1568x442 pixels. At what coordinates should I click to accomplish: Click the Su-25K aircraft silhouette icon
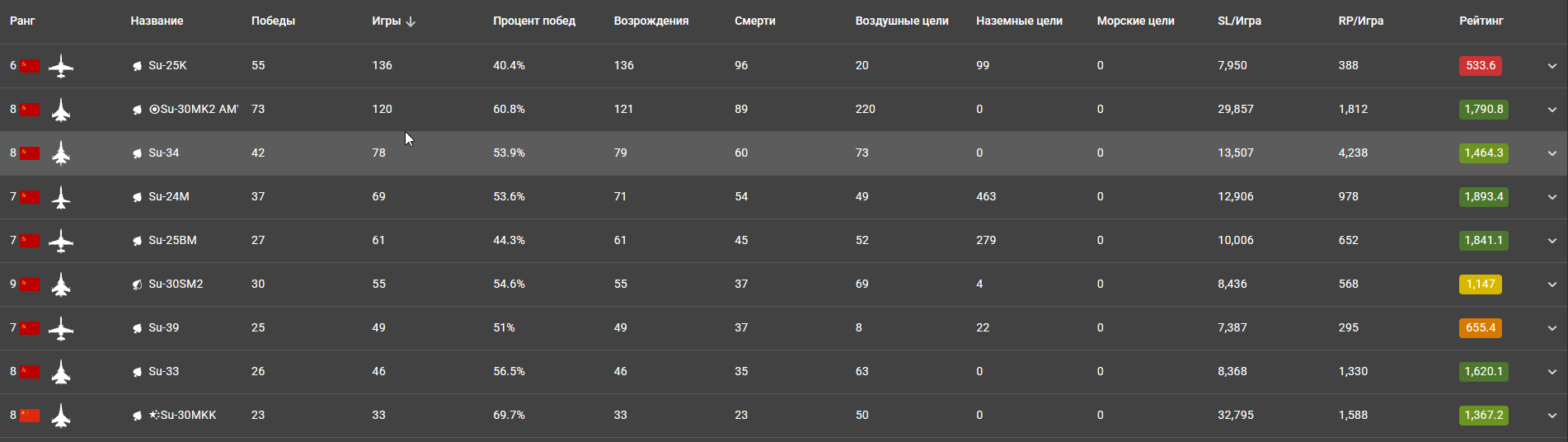(61, 66)
